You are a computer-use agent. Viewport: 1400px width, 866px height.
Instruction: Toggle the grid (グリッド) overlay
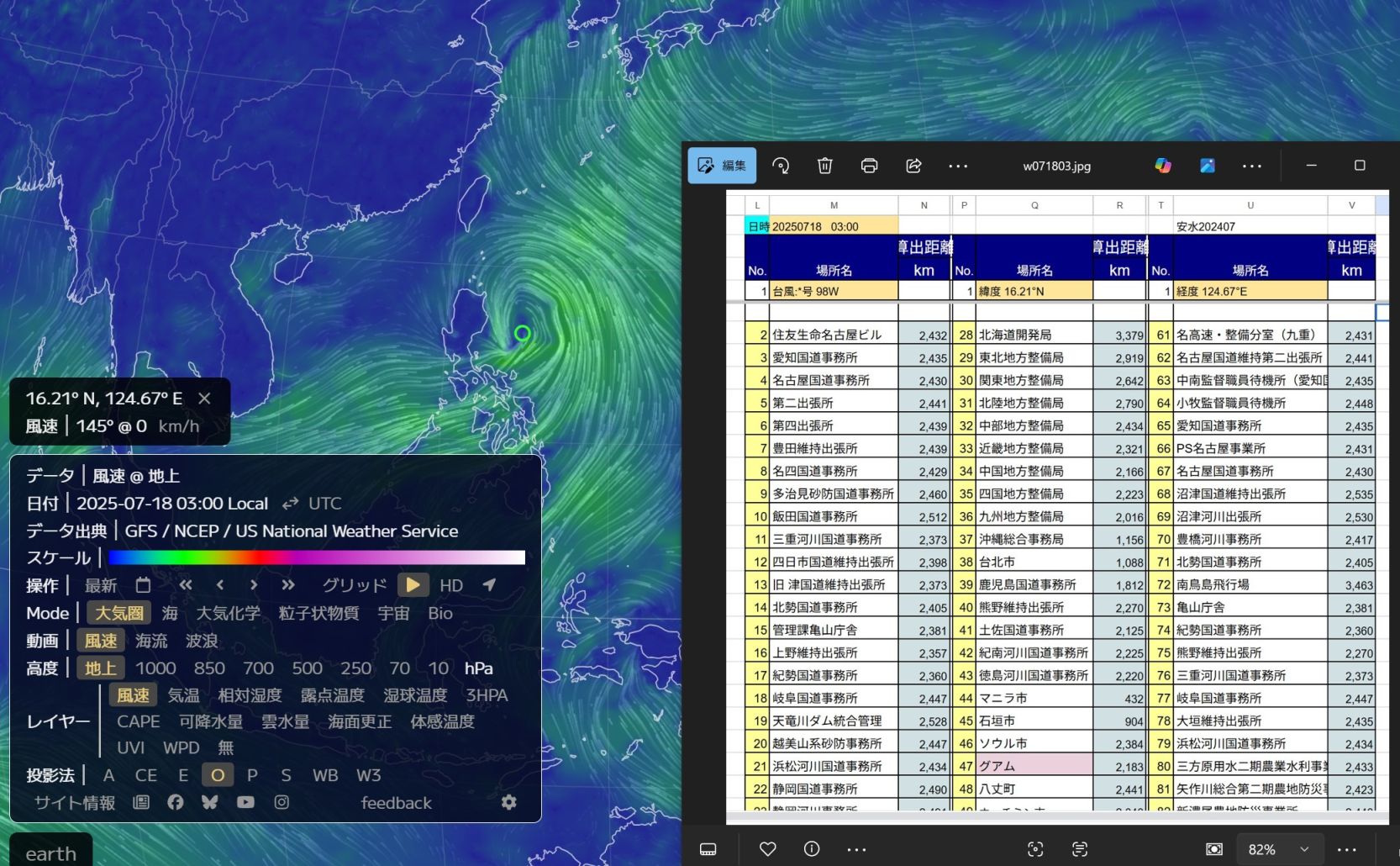pos(355,585)
